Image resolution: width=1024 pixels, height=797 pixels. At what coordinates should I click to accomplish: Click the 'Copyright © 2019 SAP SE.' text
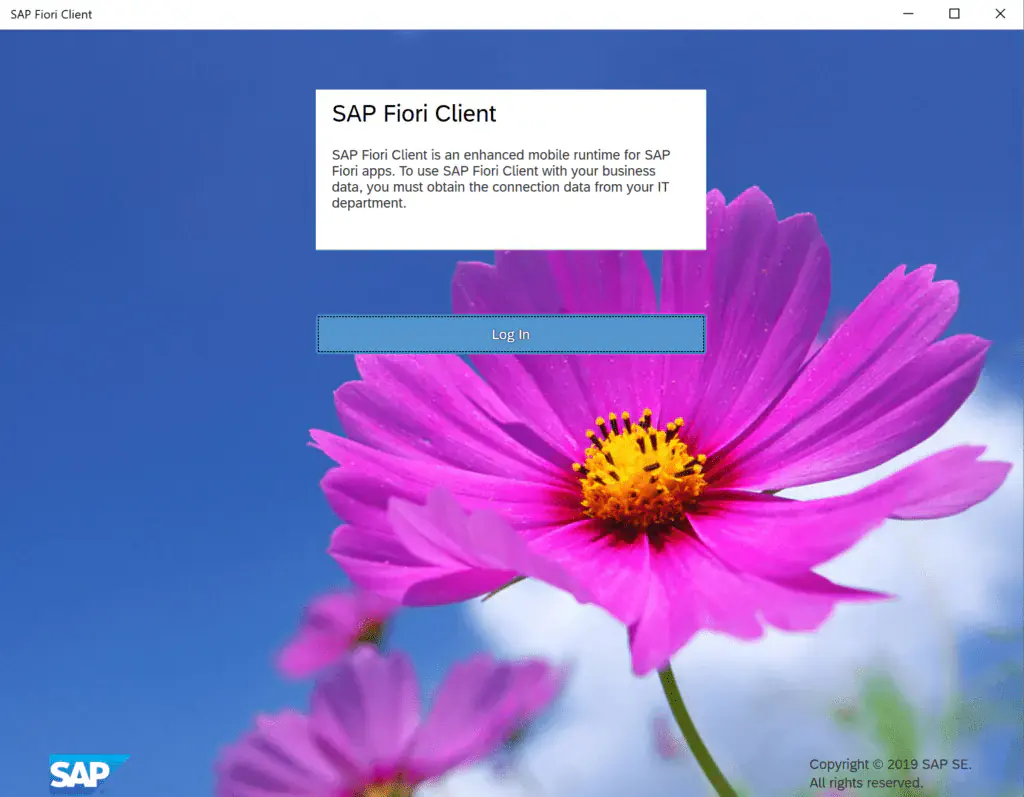(x=890, y=764)
